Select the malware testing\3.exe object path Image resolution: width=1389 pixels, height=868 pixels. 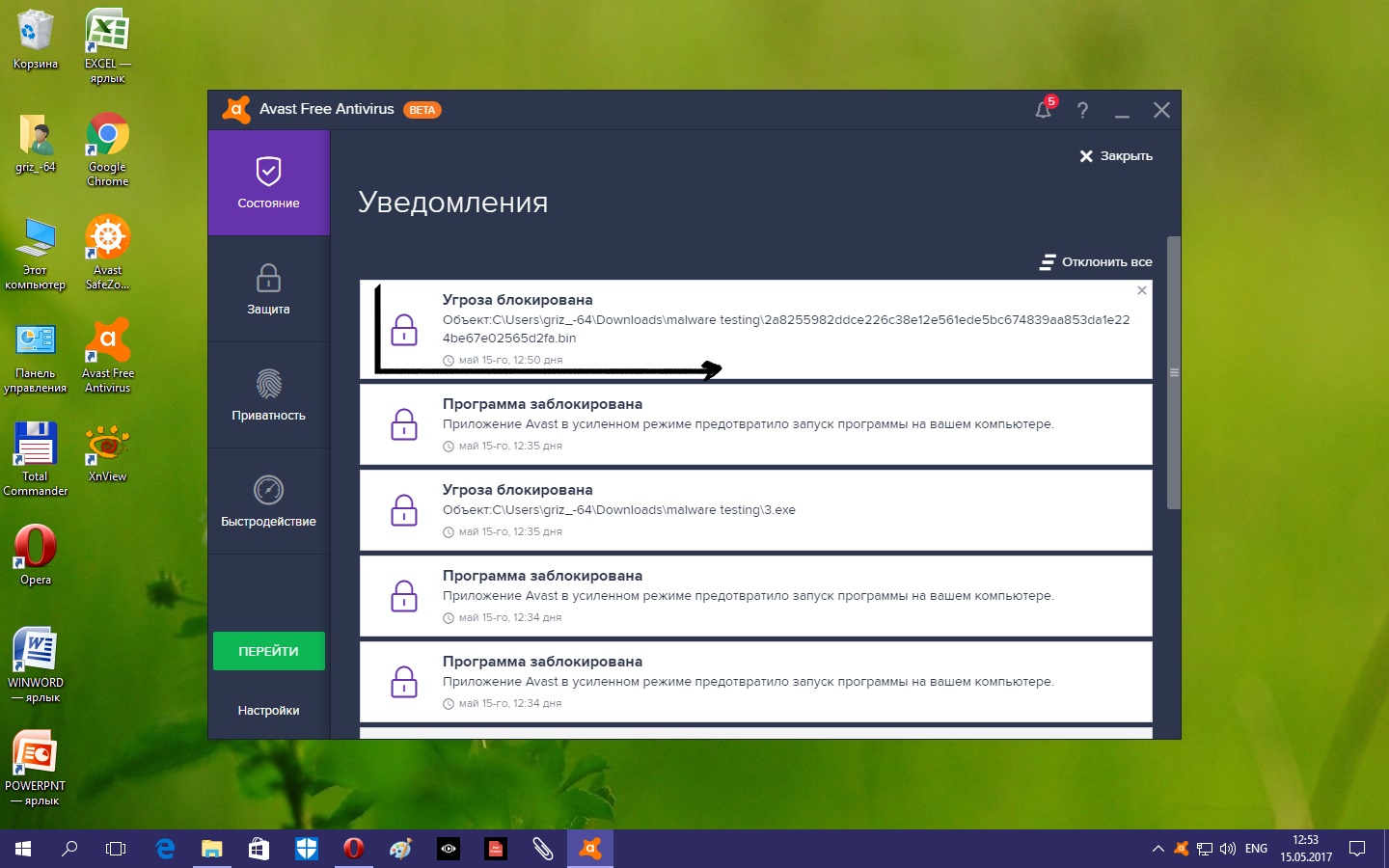click(x=619, y=510)
